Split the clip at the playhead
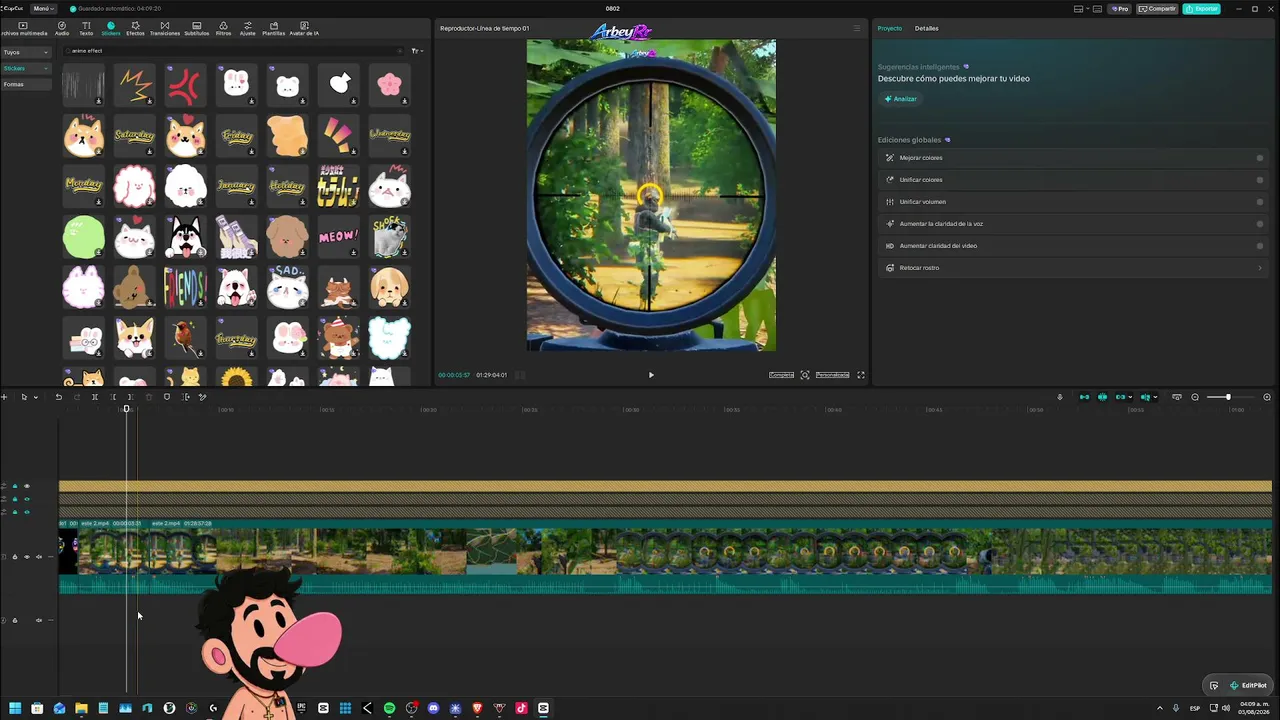Image resolution: width=1280 pixels, height=720 pixels. [x=95, y=397]
